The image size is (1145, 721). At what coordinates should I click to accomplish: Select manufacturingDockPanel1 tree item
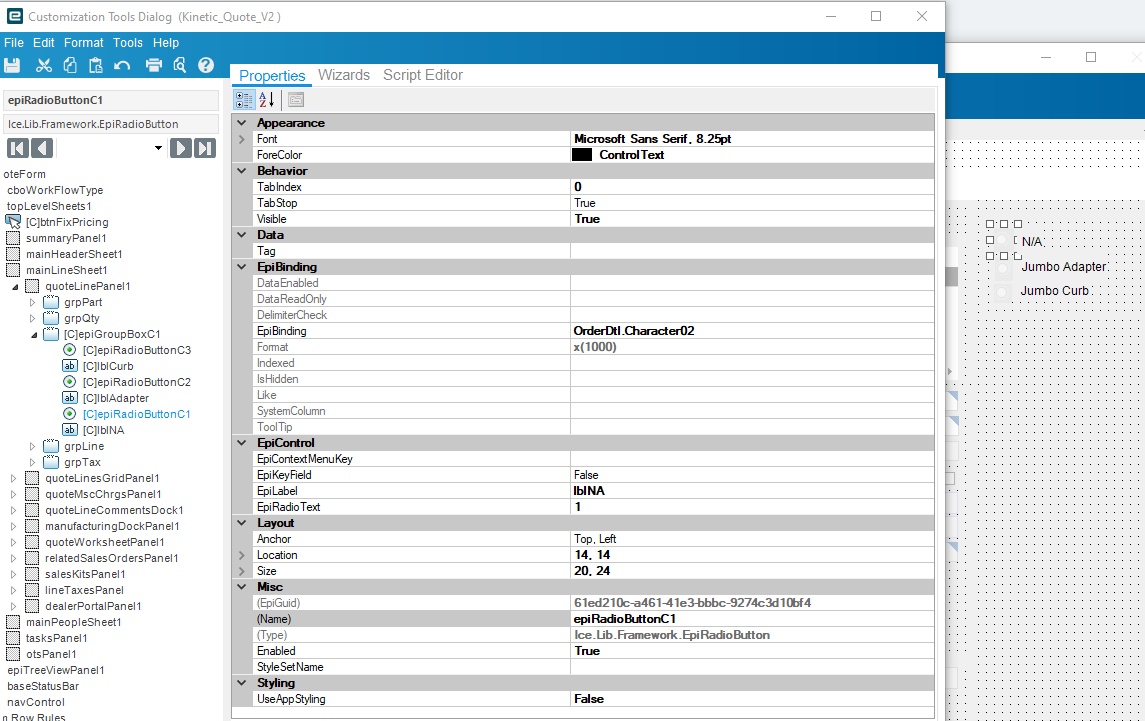click(112, 526)
